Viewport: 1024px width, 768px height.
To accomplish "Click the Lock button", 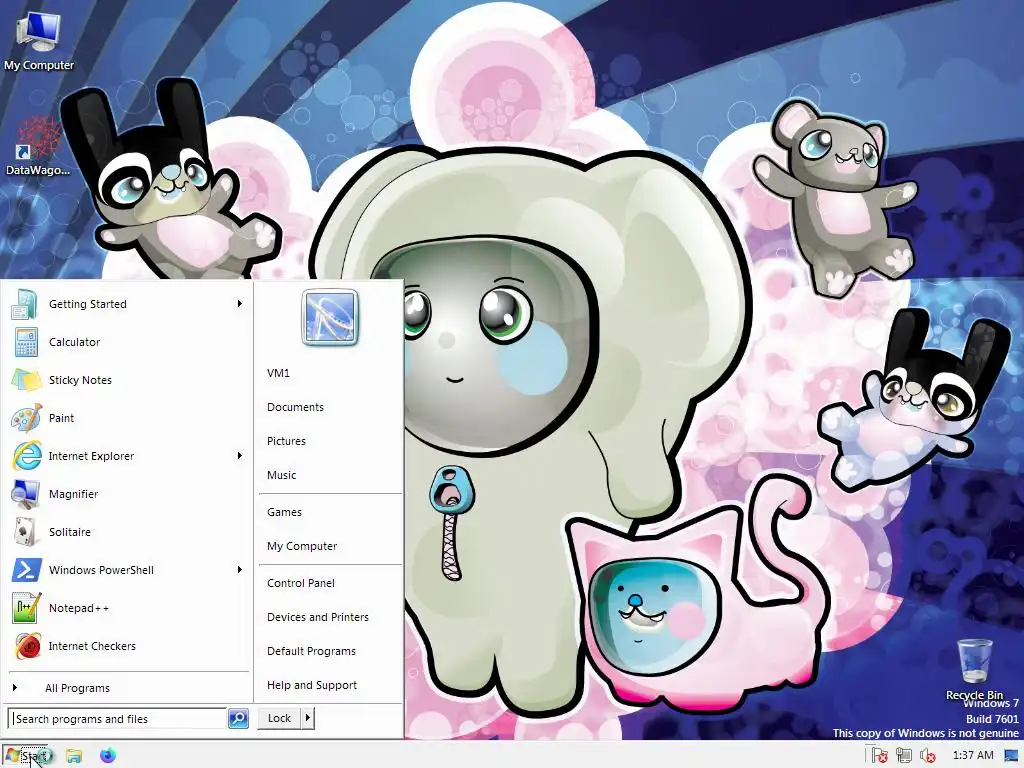I will (x=280, y=718).
